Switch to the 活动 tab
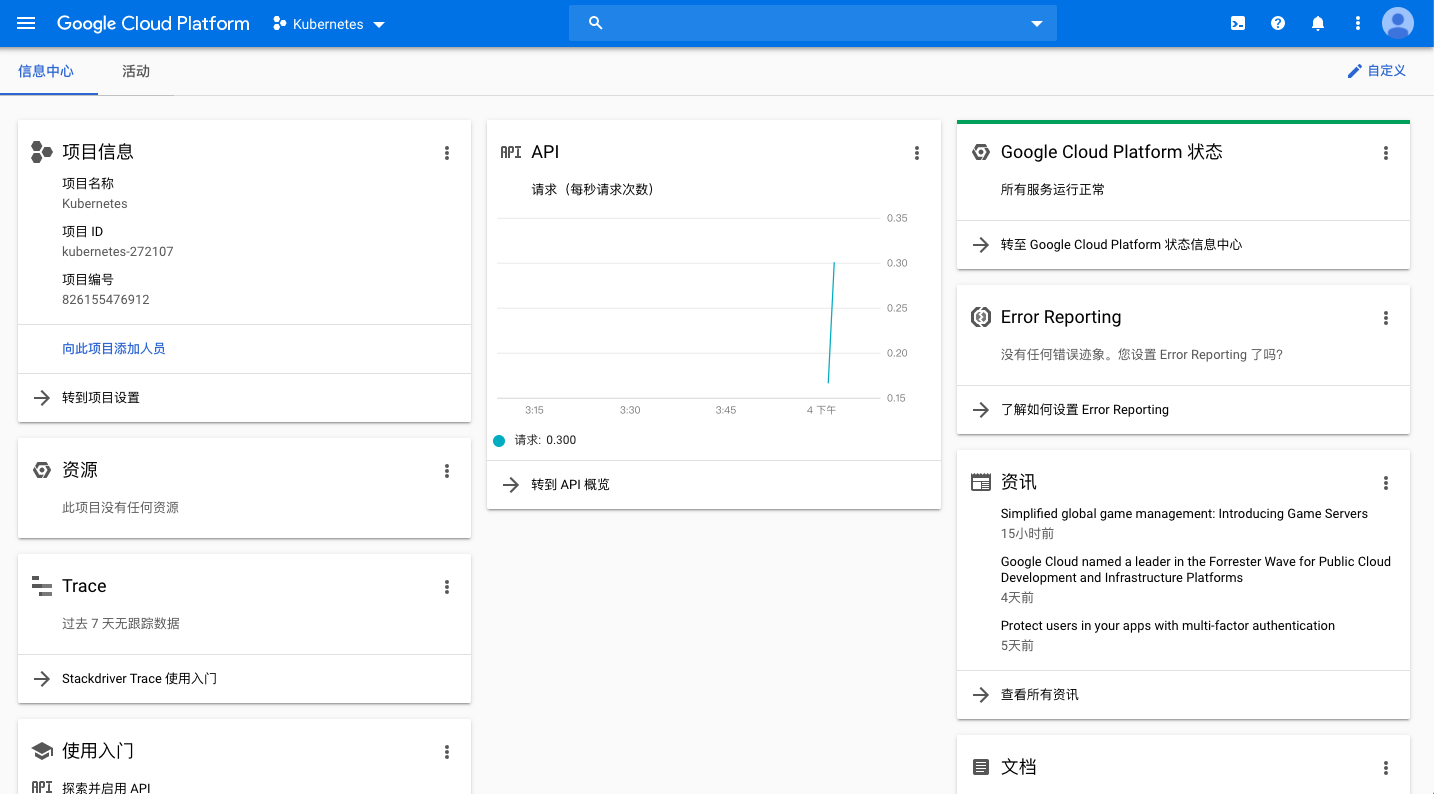Viewport: 1434px width, 794px height. (136, 71)
